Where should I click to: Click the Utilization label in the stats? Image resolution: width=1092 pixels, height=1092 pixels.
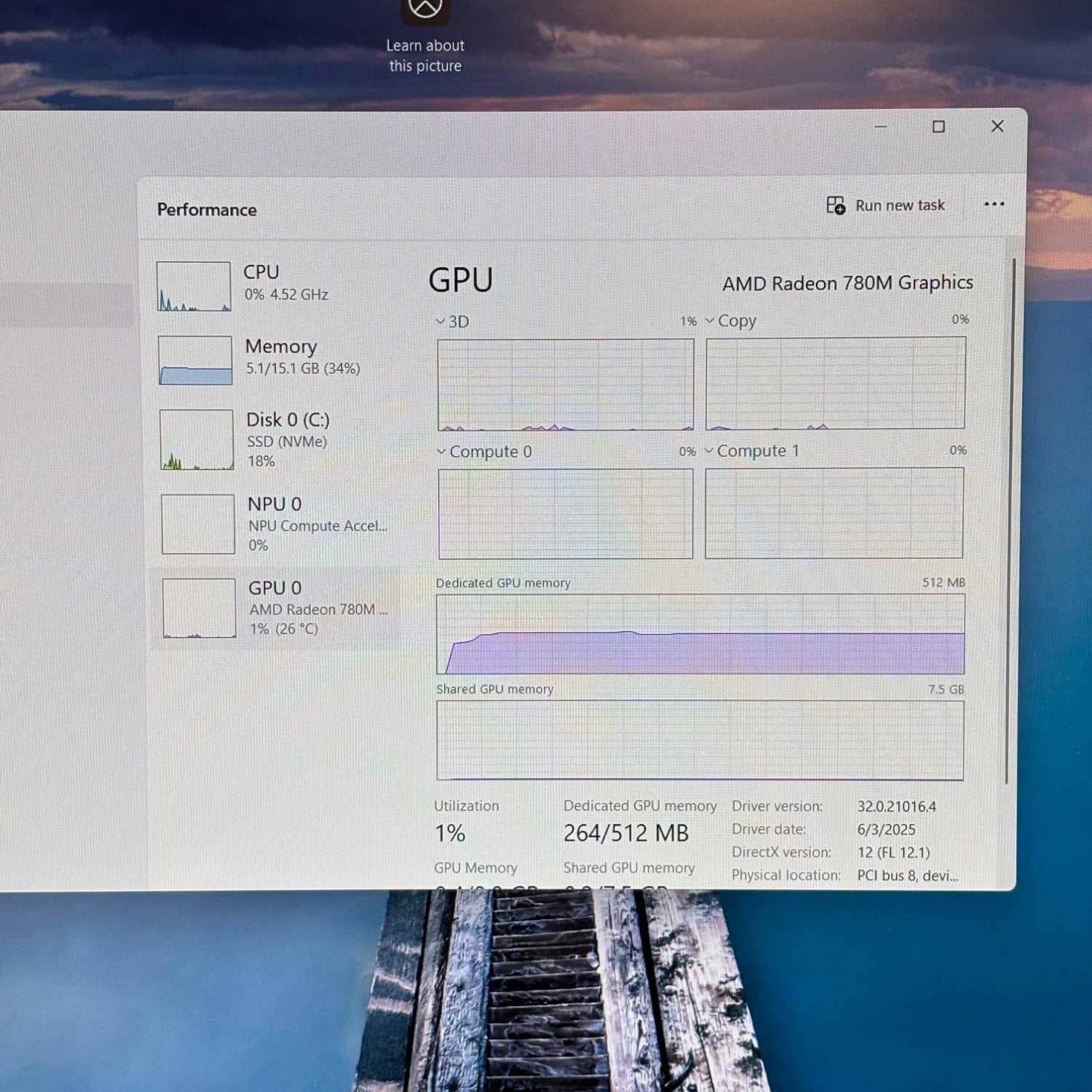[467, 806]
